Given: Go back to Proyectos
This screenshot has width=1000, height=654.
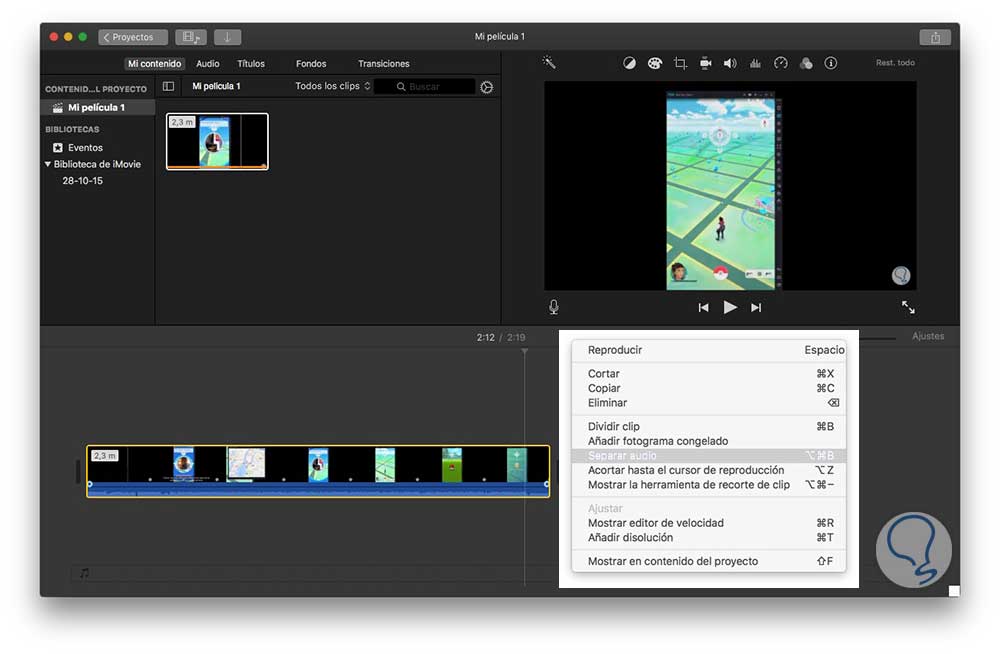Looking at the screenshot, I should pyautogui.click(x=133, y=37).
